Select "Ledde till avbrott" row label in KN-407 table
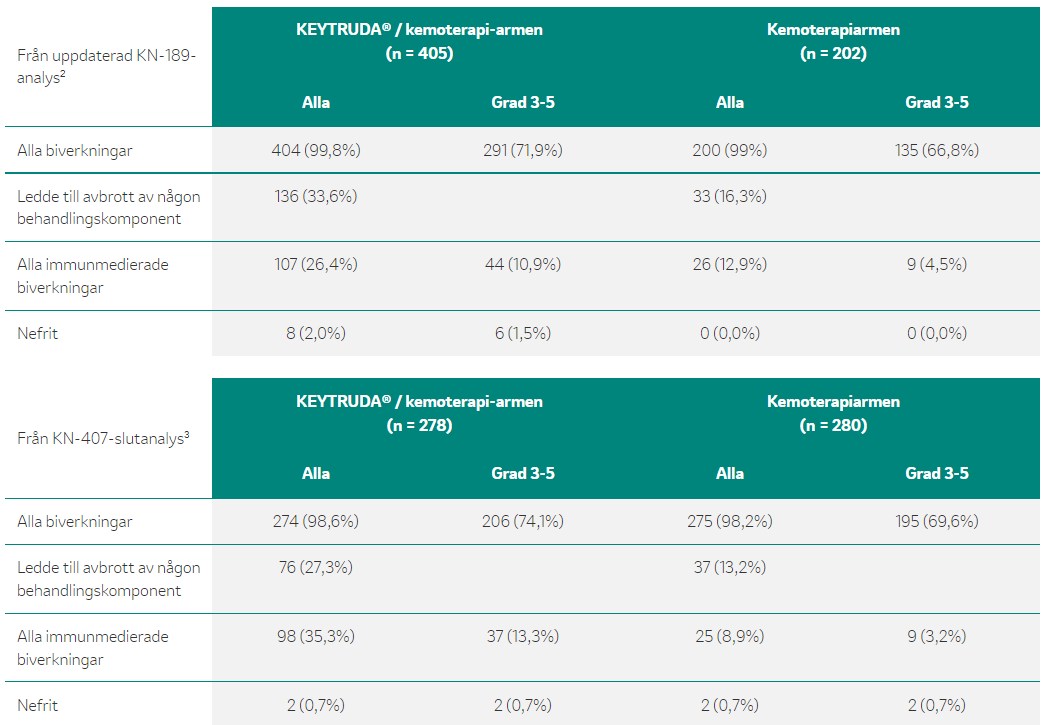 pos(108,579)
